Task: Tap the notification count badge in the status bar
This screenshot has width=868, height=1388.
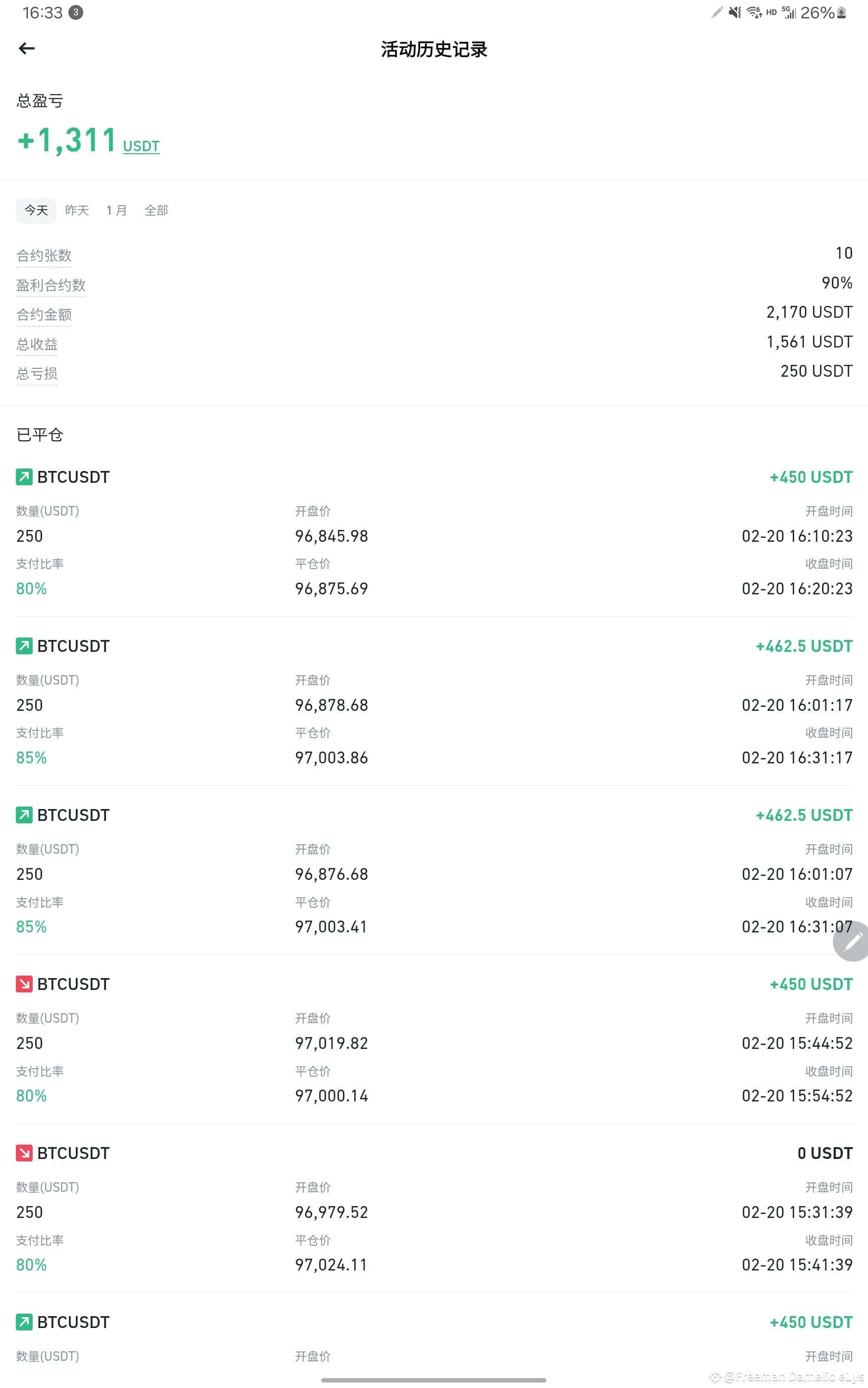Action: pos(76,12)
